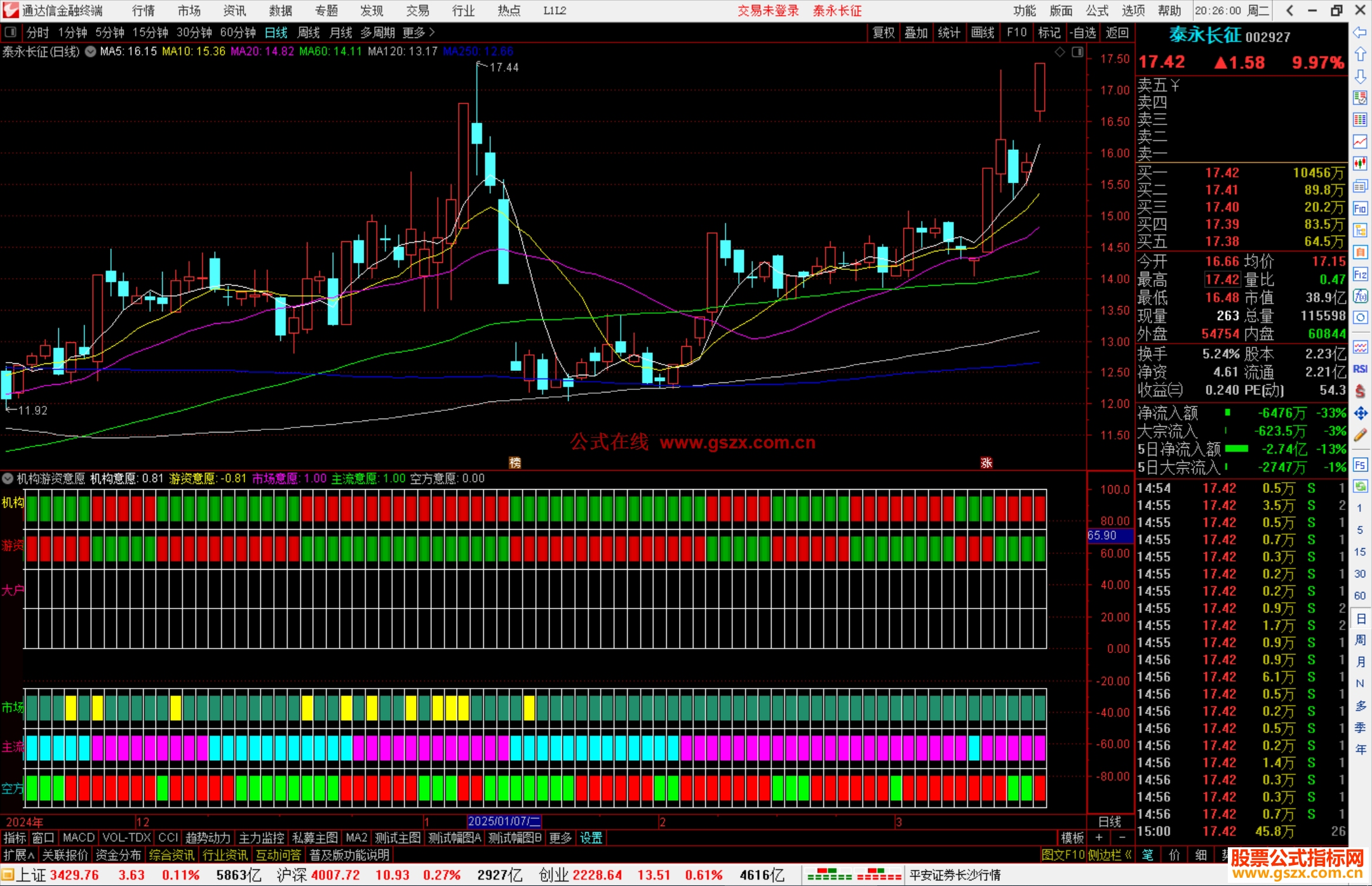Click the orange document icon in the sidebar
1372x886 pixels.
tap(1360, 252)
